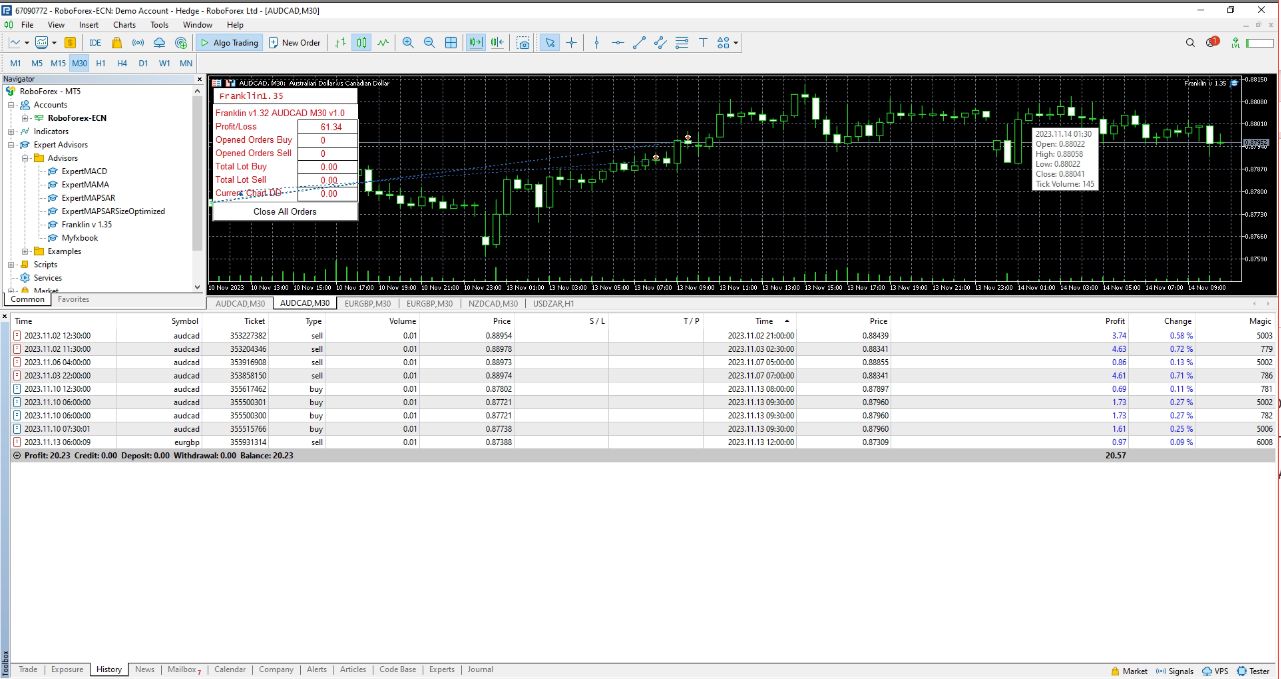Set timeframe to M15
The image size is (1281, 679).
(58, 63)
